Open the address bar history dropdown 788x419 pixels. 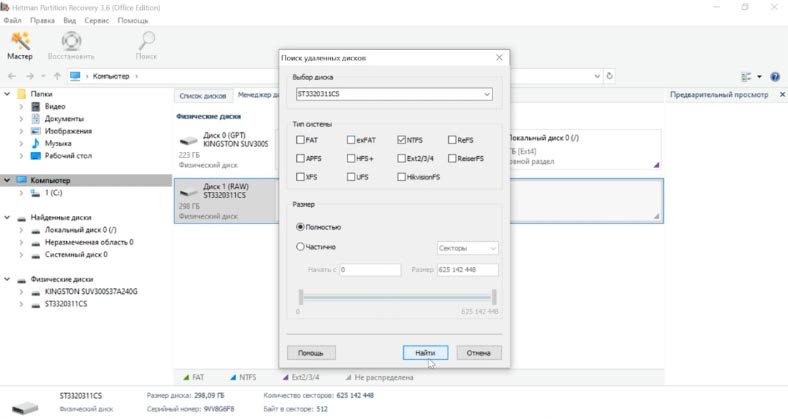click(597, 76)
